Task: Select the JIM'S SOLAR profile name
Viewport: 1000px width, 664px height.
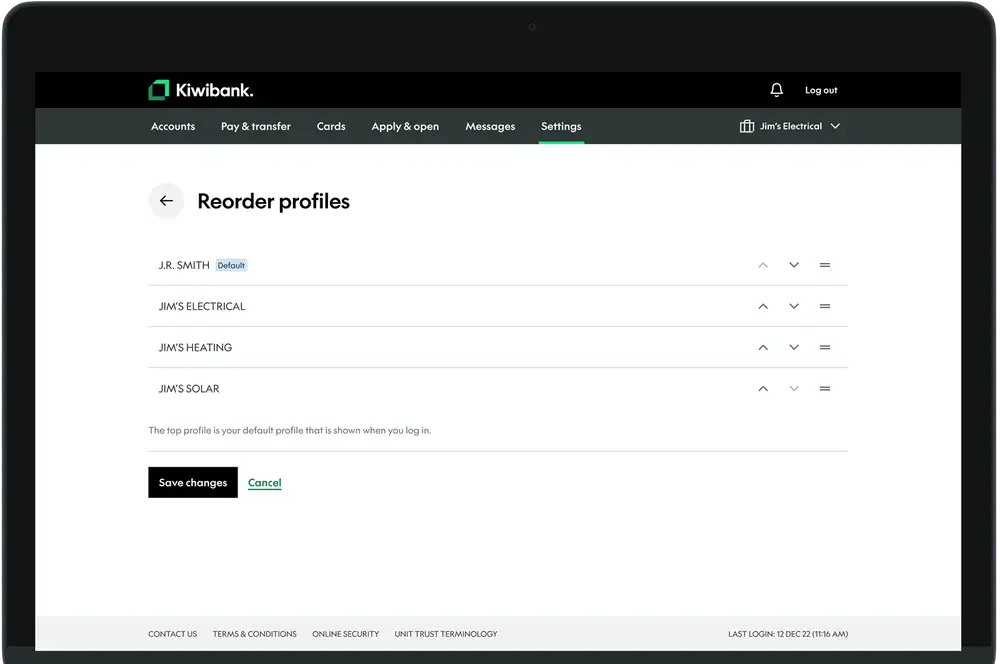Action: [x=189, y=388]
